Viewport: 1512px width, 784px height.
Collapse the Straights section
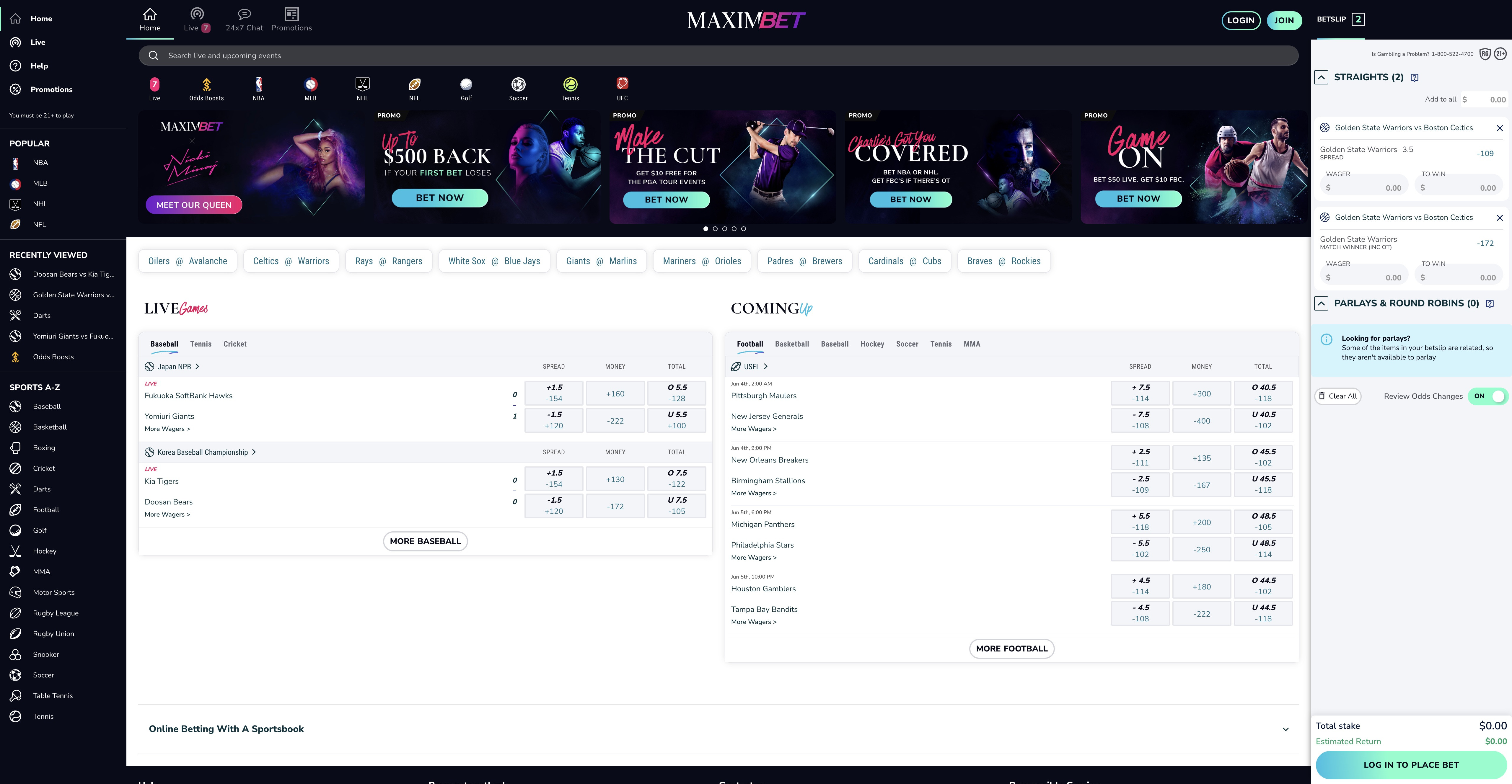pos(1321,77)
